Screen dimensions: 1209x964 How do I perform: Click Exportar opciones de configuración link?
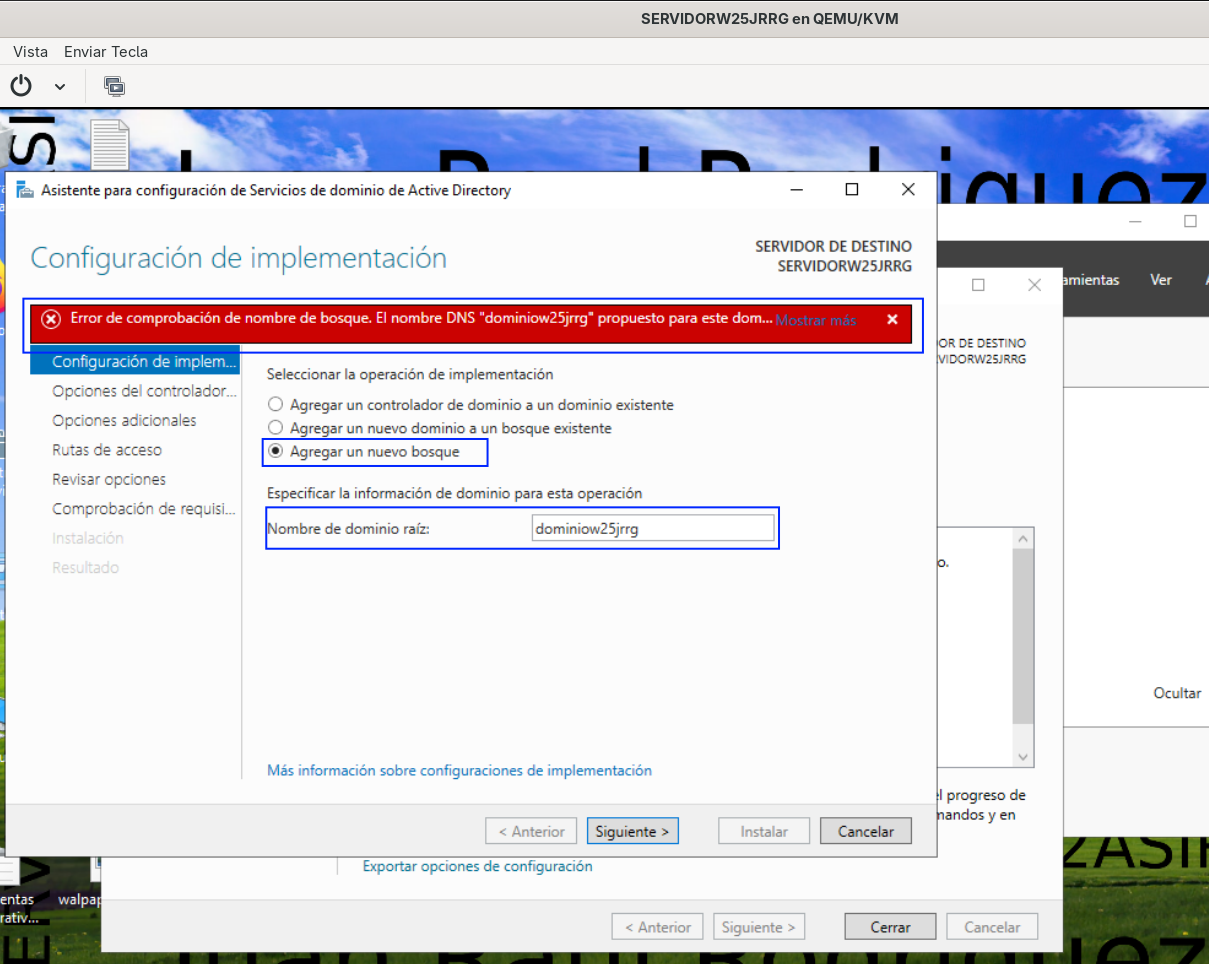pos(477,866)
